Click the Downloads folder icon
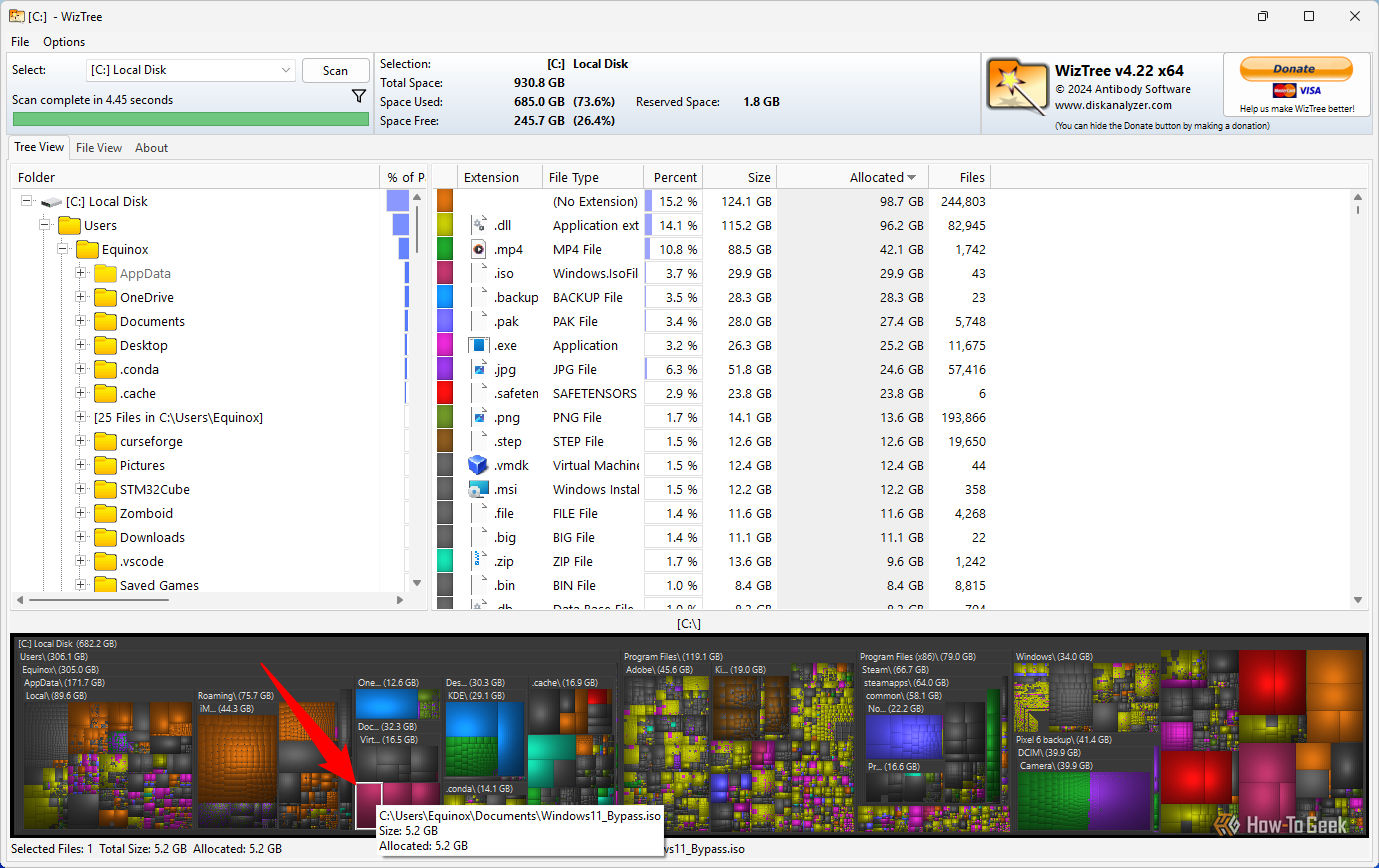Screen dimensions: 1379x868 [x=105, y=538]
